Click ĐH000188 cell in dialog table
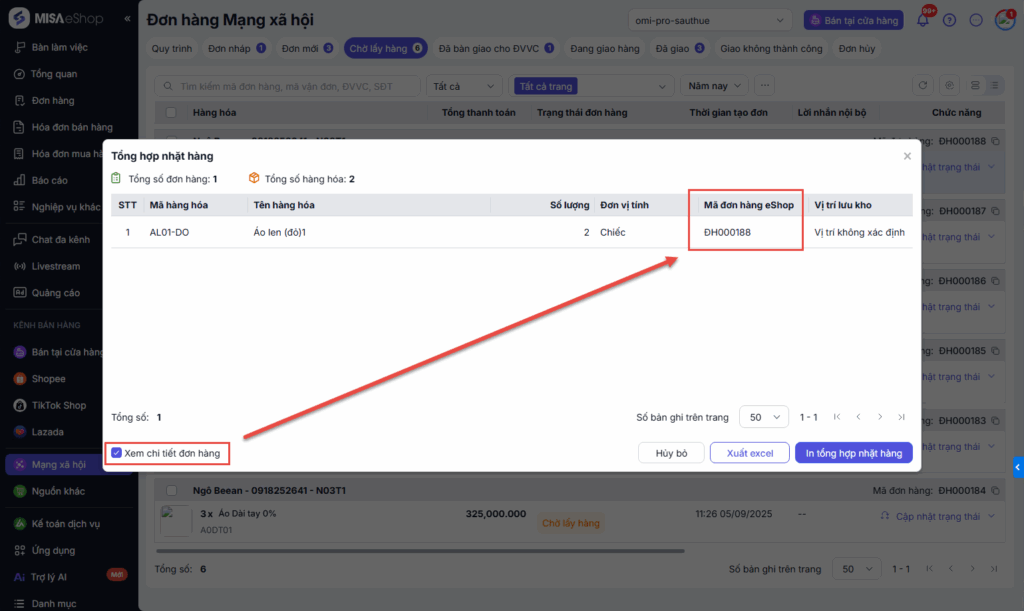The image size is (1024, 611). click(727, 232)
